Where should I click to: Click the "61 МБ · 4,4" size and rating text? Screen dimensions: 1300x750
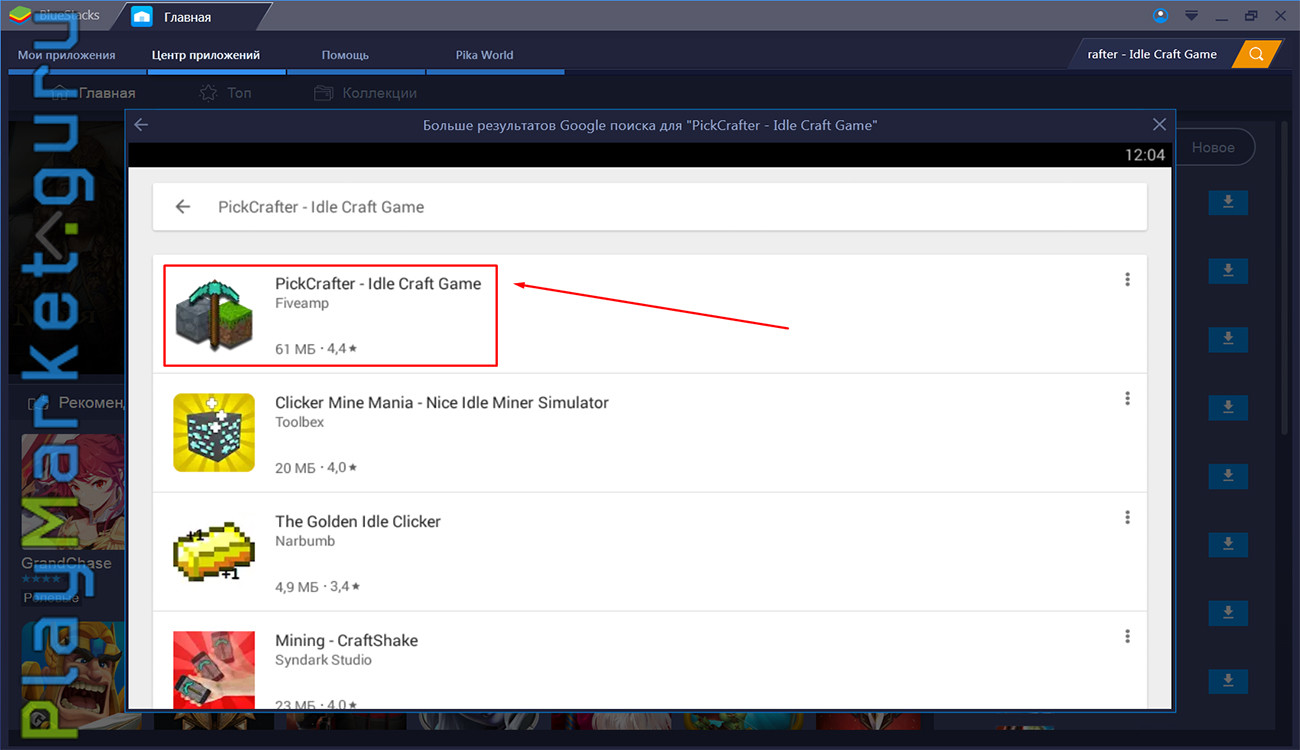point(316,349)
